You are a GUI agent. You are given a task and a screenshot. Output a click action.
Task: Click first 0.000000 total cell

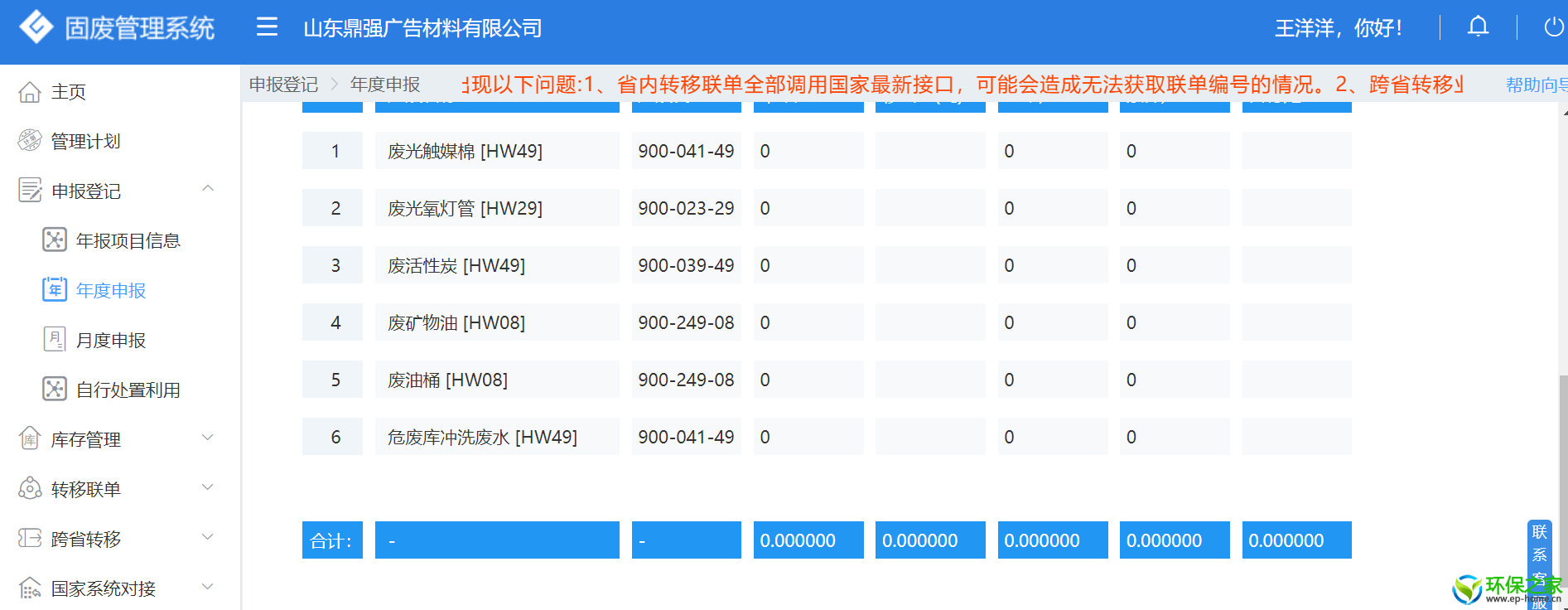click(808, 540)
